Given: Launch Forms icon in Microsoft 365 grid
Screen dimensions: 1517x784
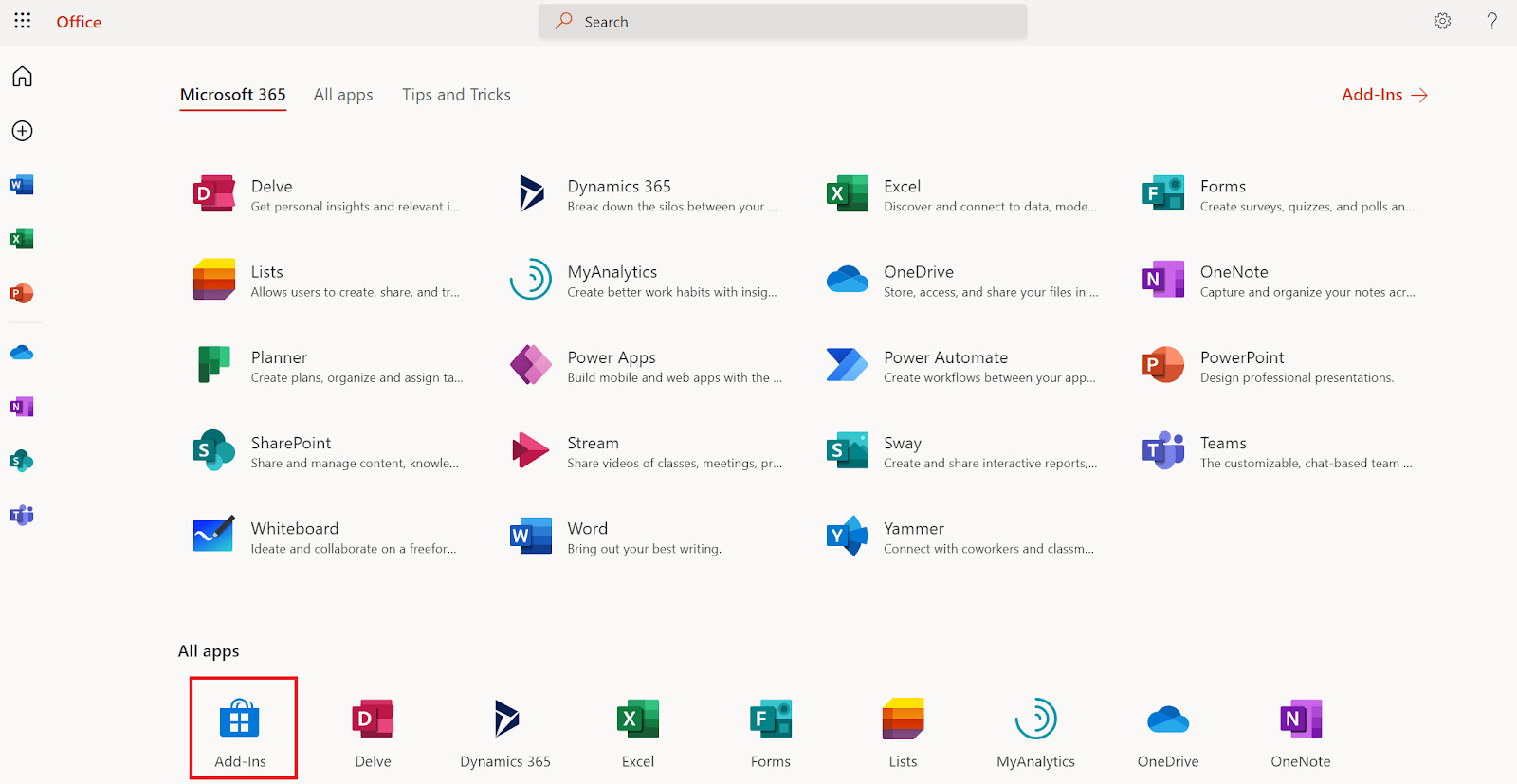Looking at the screenshot, I should click(1163, 193).
